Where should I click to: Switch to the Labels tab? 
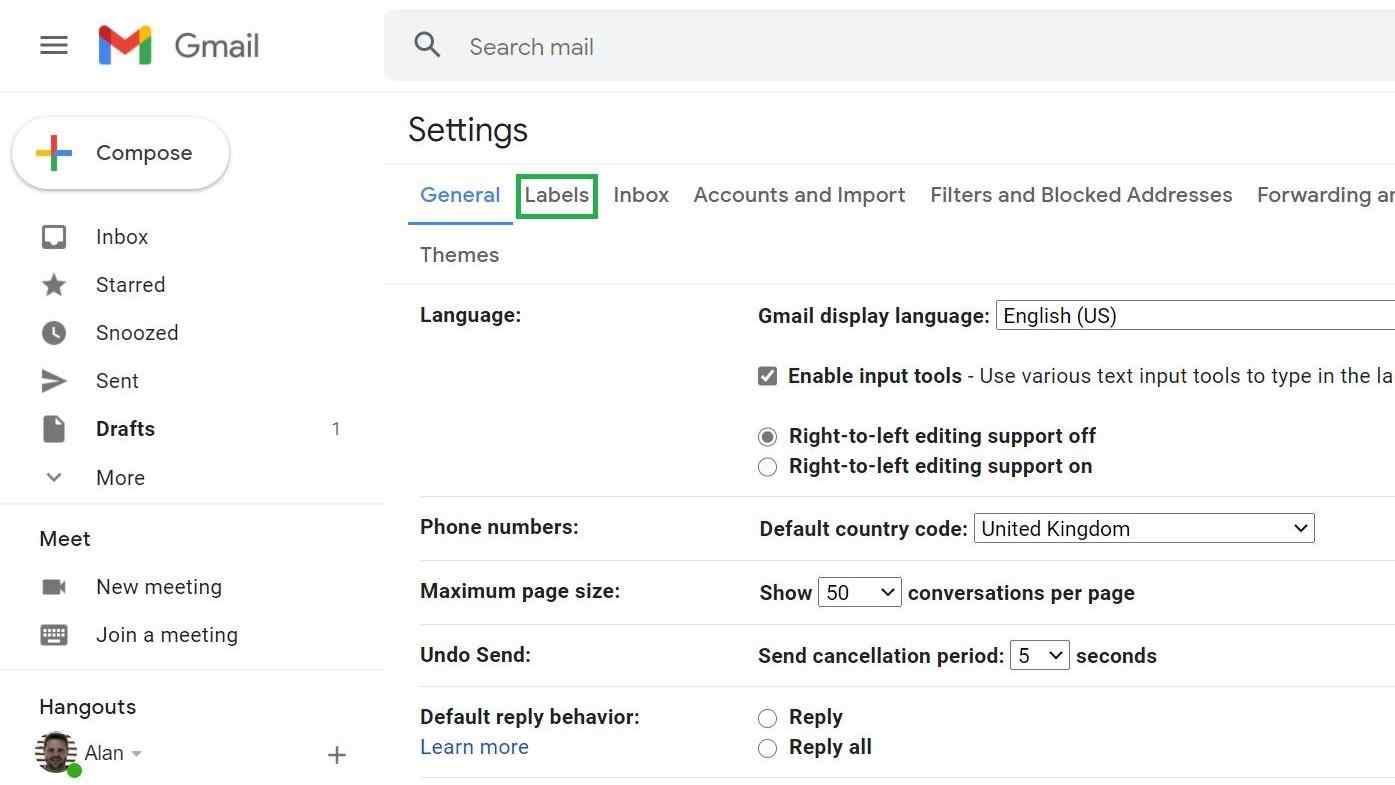pyautogui.click(x=557, y=195)
